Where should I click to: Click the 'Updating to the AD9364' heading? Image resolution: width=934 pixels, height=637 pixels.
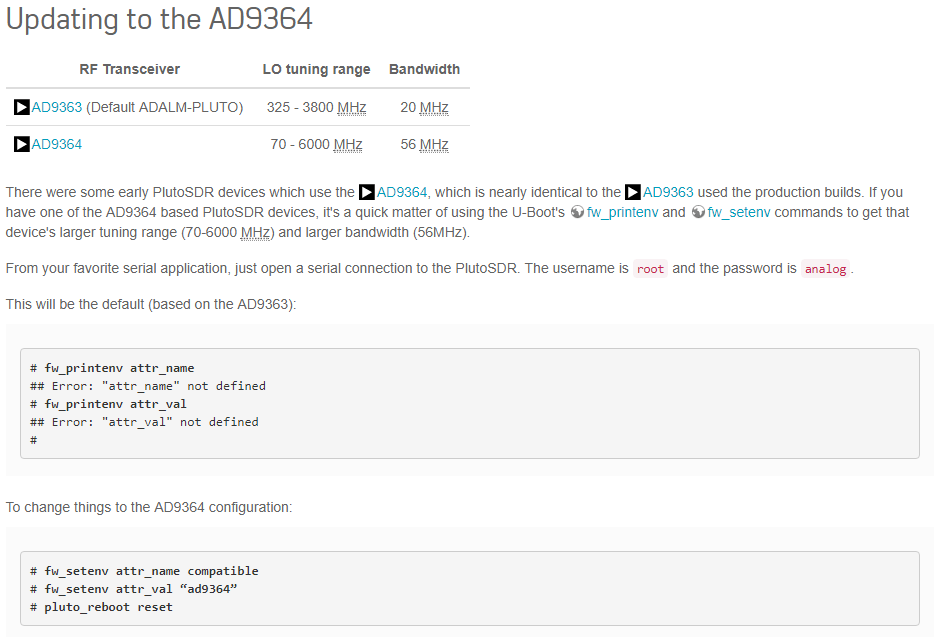point(159,19)
